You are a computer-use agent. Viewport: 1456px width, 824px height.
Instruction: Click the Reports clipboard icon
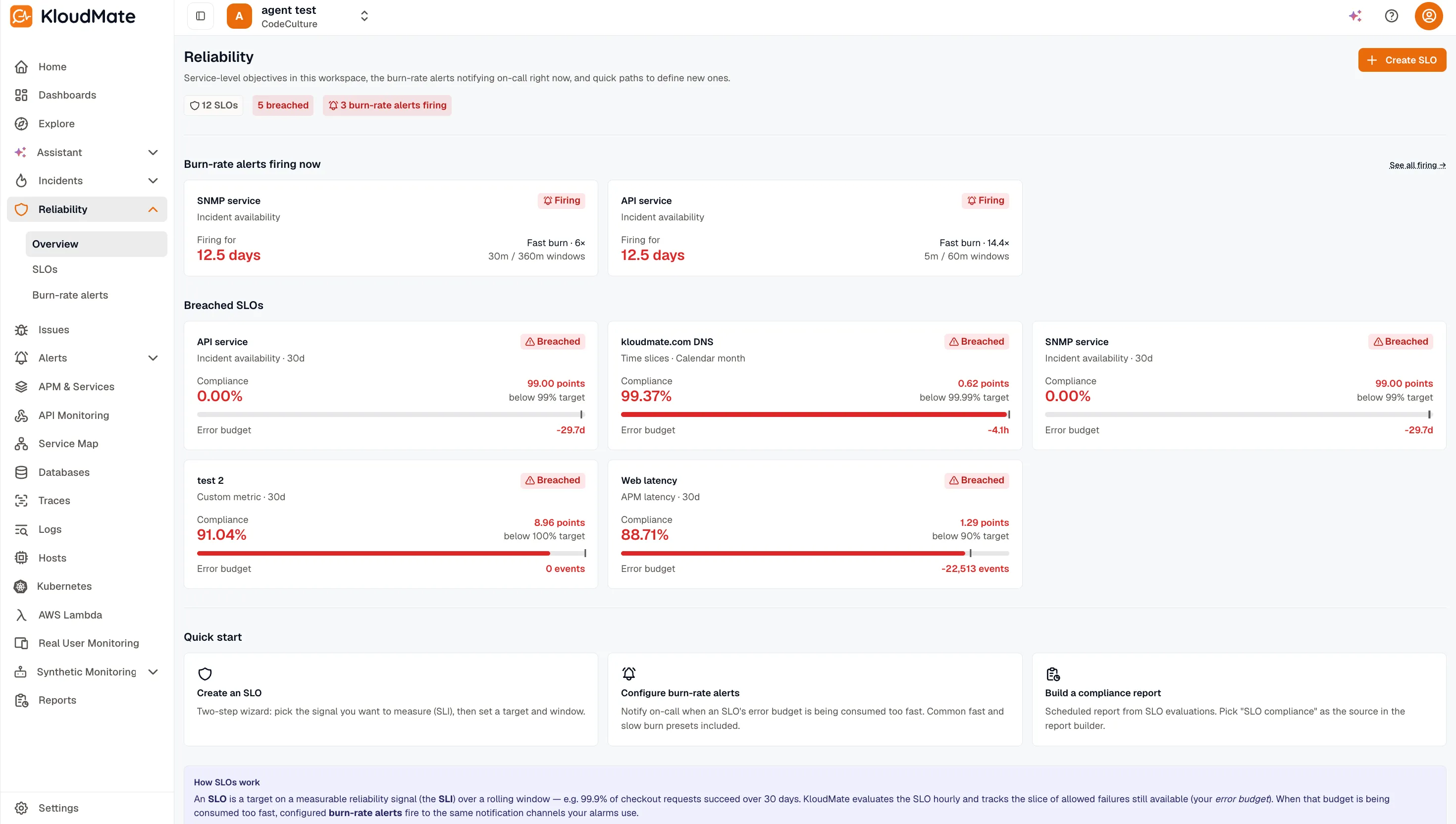(x=21, y=701)
